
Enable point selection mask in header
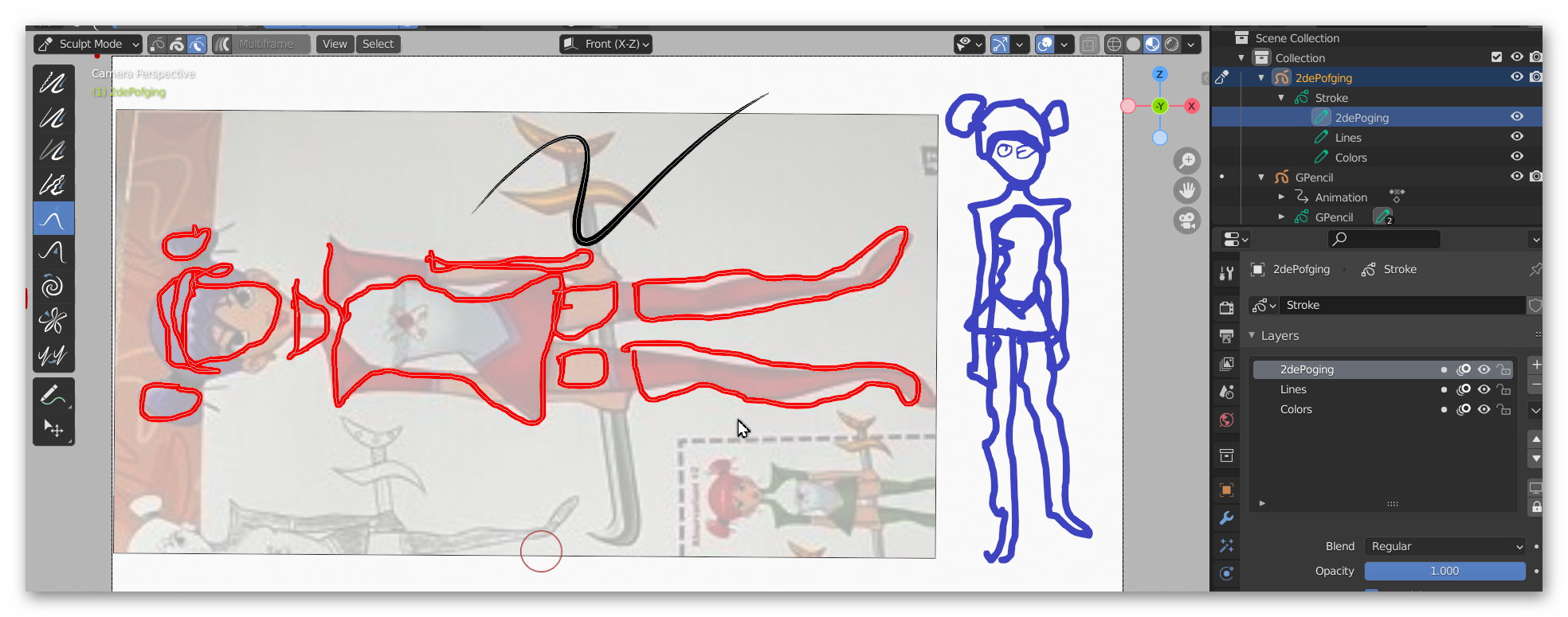point(157,44)
